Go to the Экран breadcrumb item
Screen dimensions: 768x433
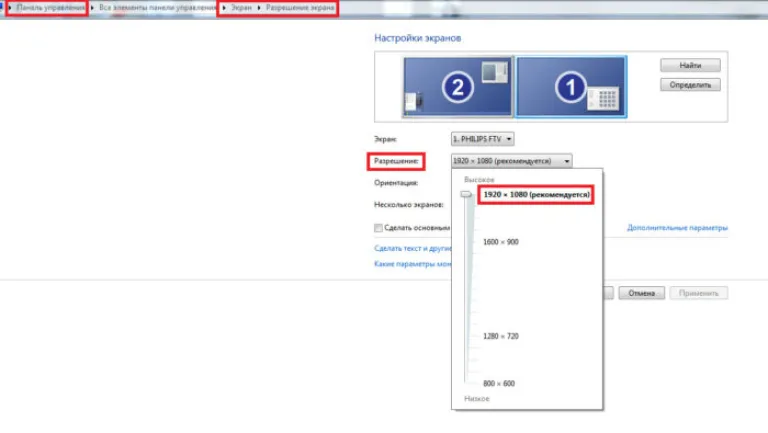click(x=241, y=8)
